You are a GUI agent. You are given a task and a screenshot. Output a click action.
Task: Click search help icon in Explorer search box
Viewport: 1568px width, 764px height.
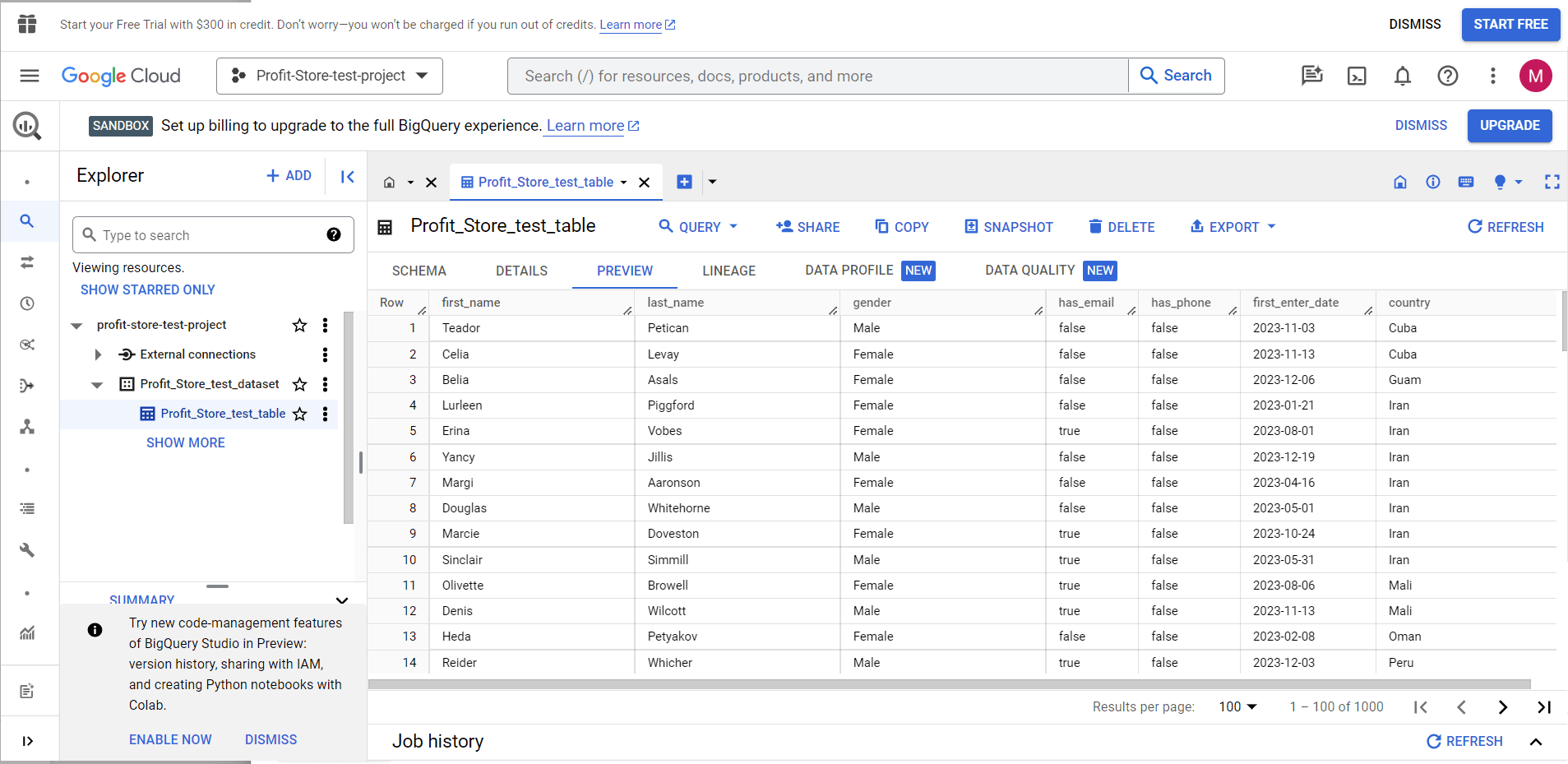(334, 234)
